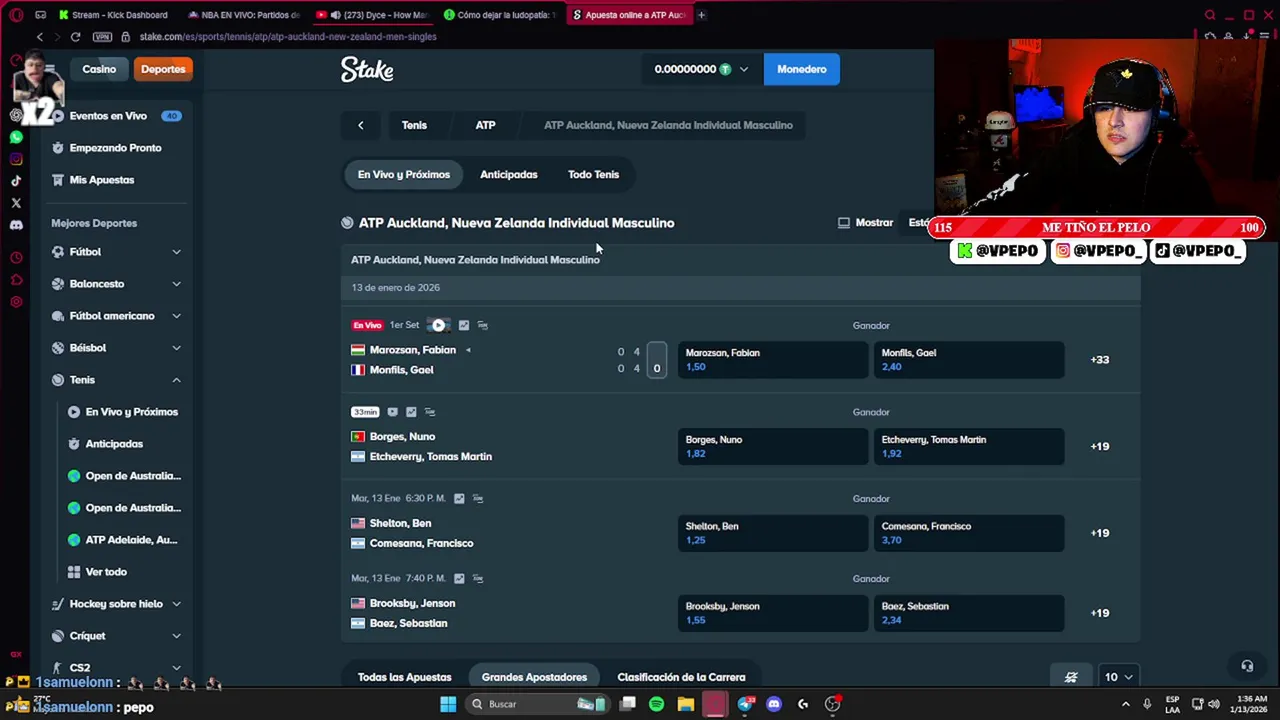The width and height of the screenshot is (1280, 720).
Task: Expand the Baloncesto sports category
Action: tap(176, 284)
